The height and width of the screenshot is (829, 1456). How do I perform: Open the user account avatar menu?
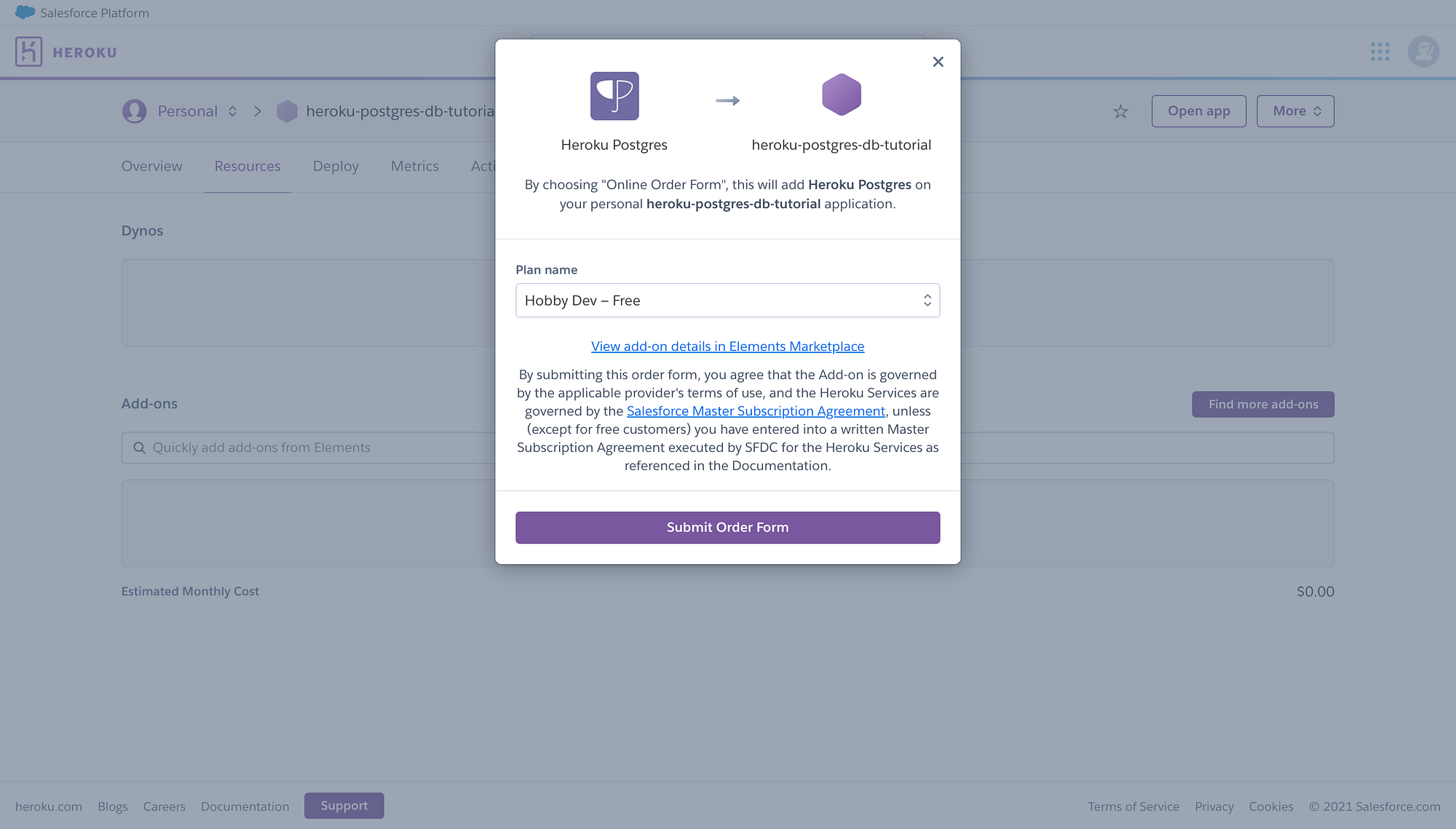1423,52
